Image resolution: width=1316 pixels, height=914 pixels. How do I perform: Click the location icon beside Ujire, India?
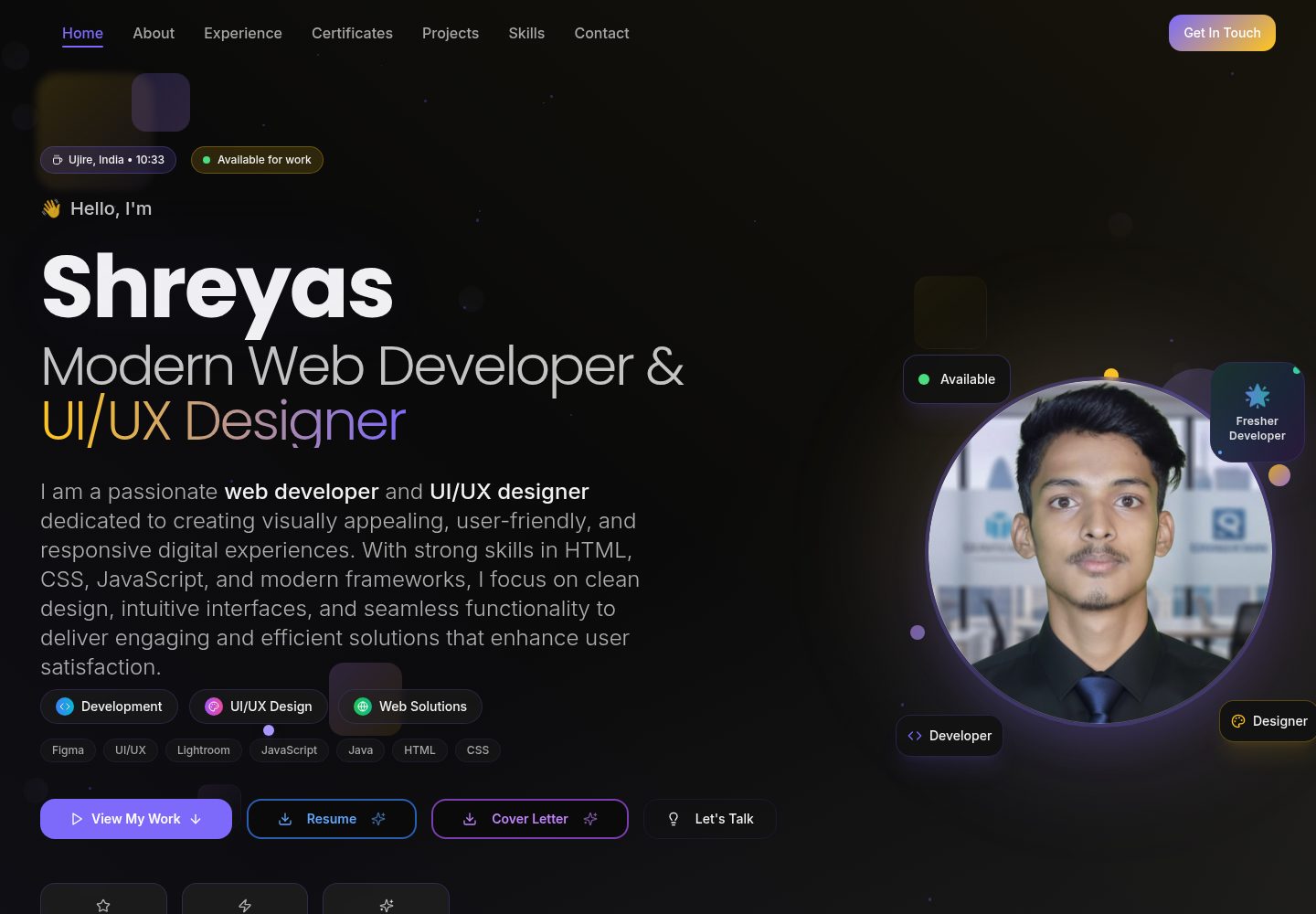[57, 160]
